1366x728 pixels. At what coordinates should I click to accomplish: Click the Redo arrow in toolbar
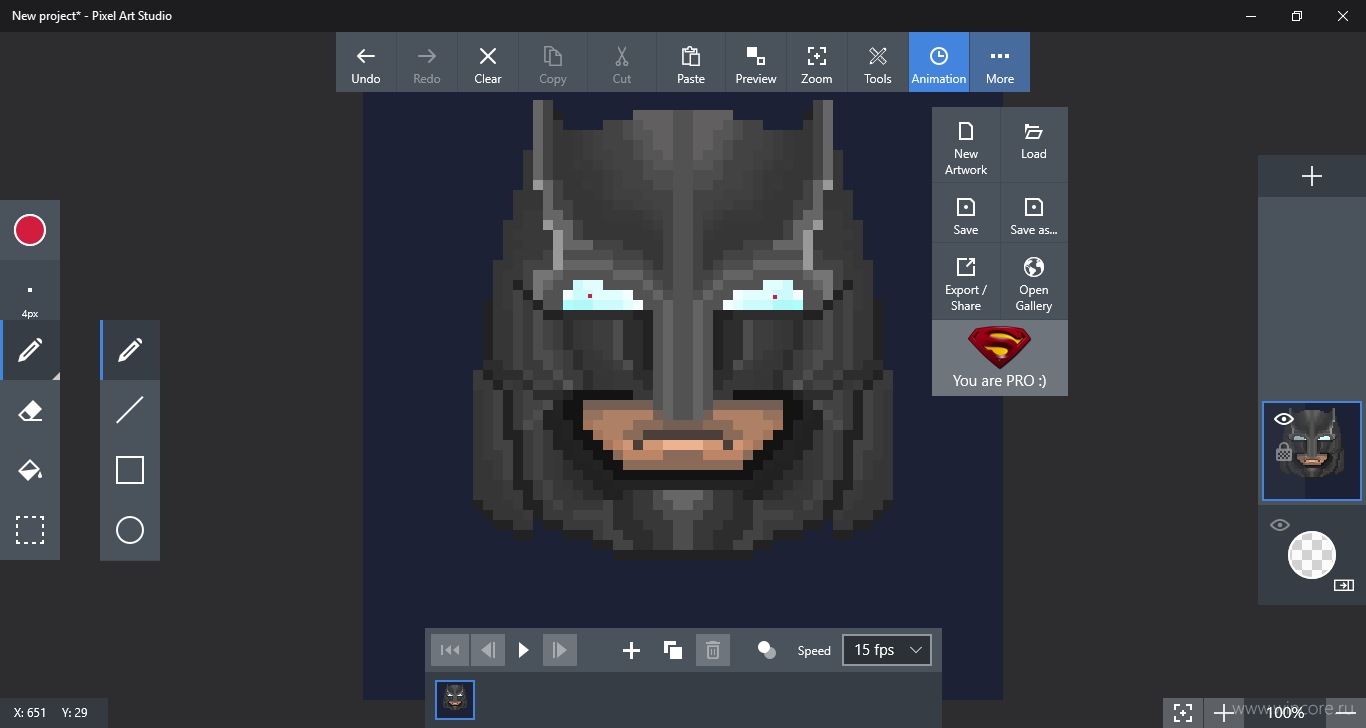pyautogui.click(x=427, y=62)
